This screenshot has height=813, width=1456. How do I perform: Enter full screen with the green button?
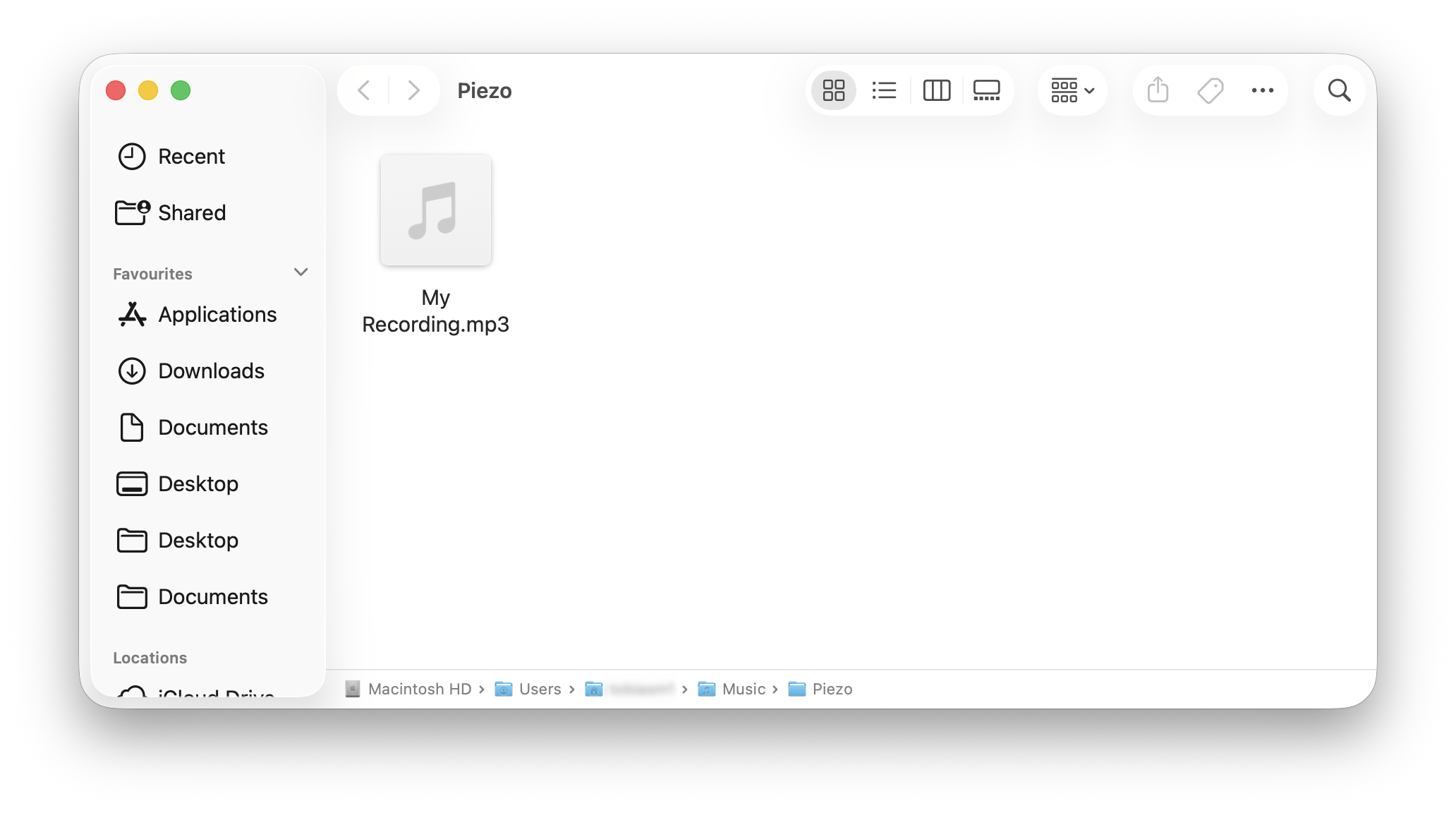click(181, 90)
